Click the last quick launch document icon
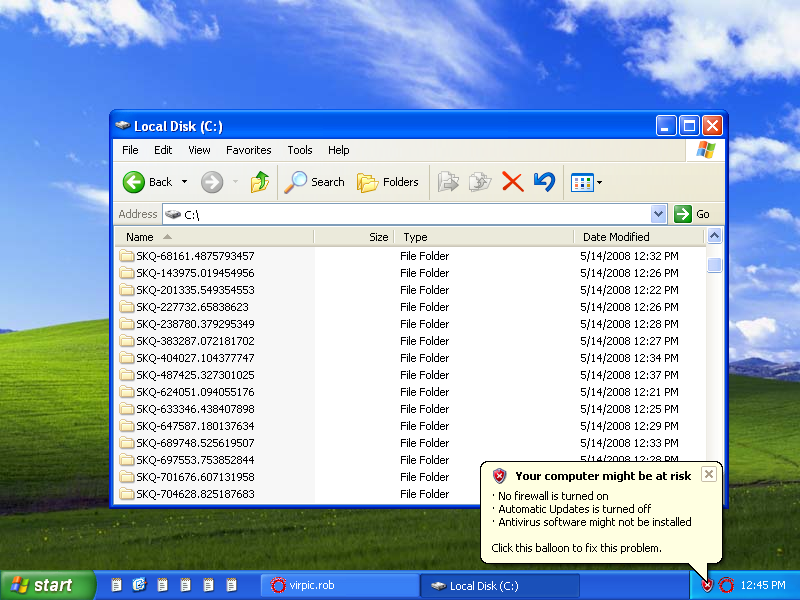Viewport: 800px width, 600px height. [231, 585]
